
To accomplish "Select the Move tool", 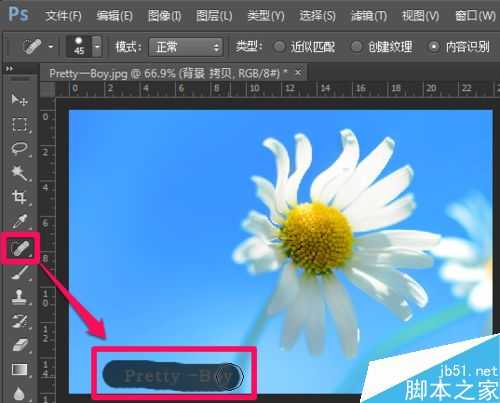I will 19,99.
